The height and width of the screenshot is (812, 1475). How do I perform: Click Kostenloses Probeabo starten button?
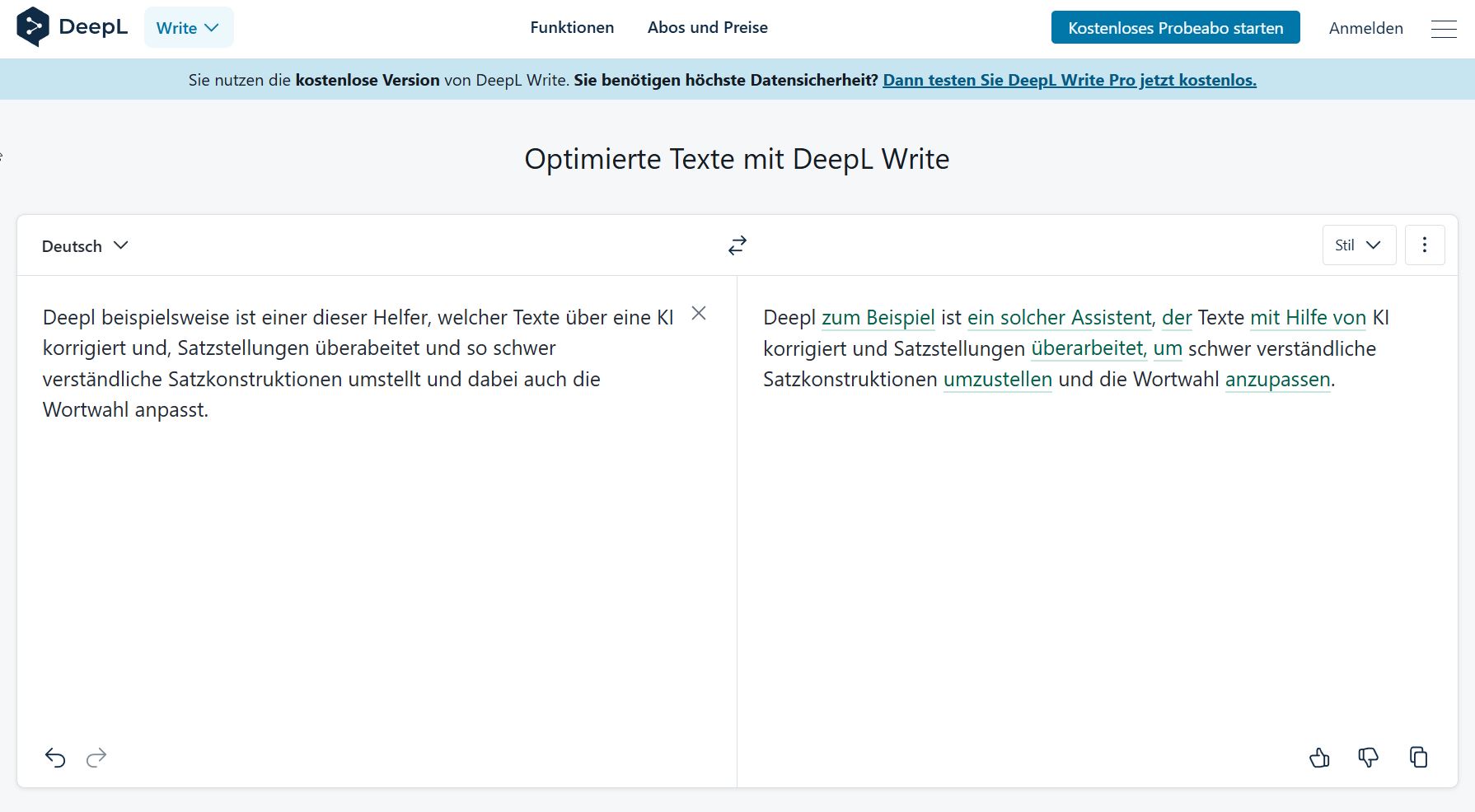click(1175, 28)
